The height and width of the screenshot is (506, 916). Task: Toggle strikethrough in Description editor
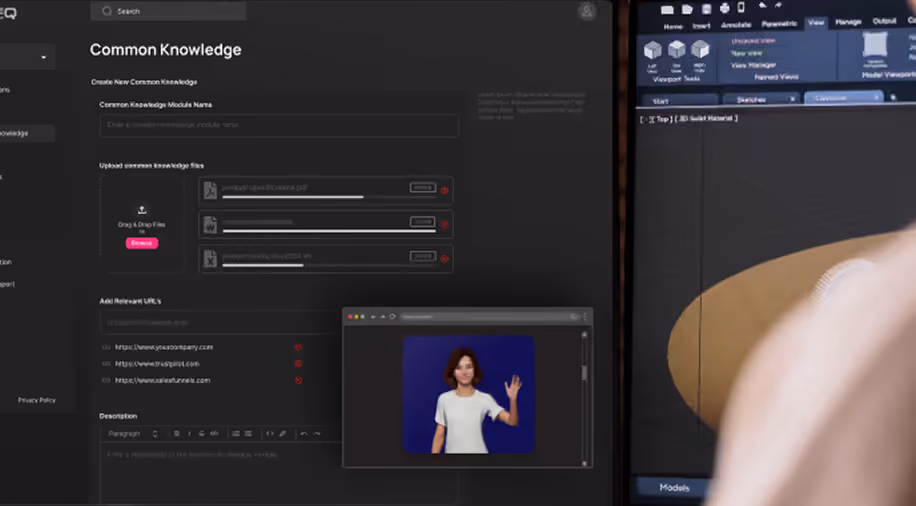click(202, 434)
